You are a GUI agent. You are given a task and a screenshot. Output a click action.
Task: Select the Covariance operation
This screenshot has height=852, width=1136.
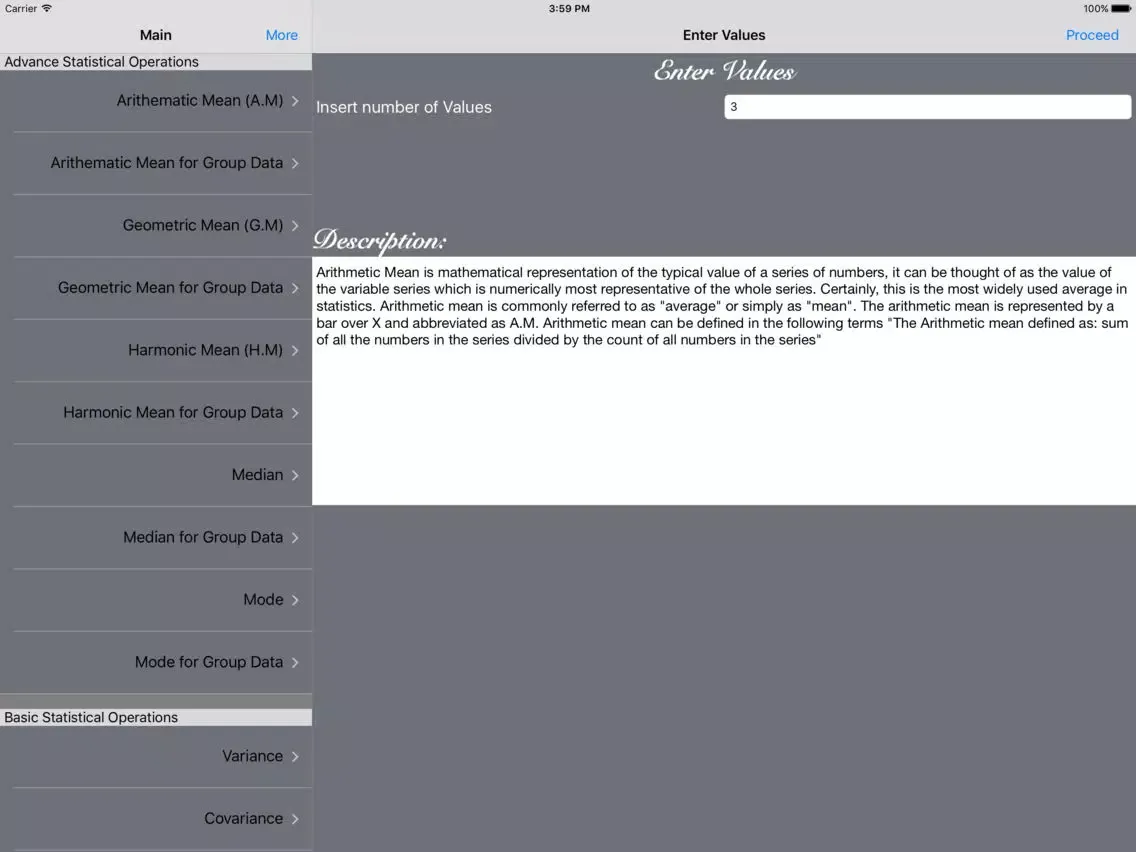coord(156,818)
